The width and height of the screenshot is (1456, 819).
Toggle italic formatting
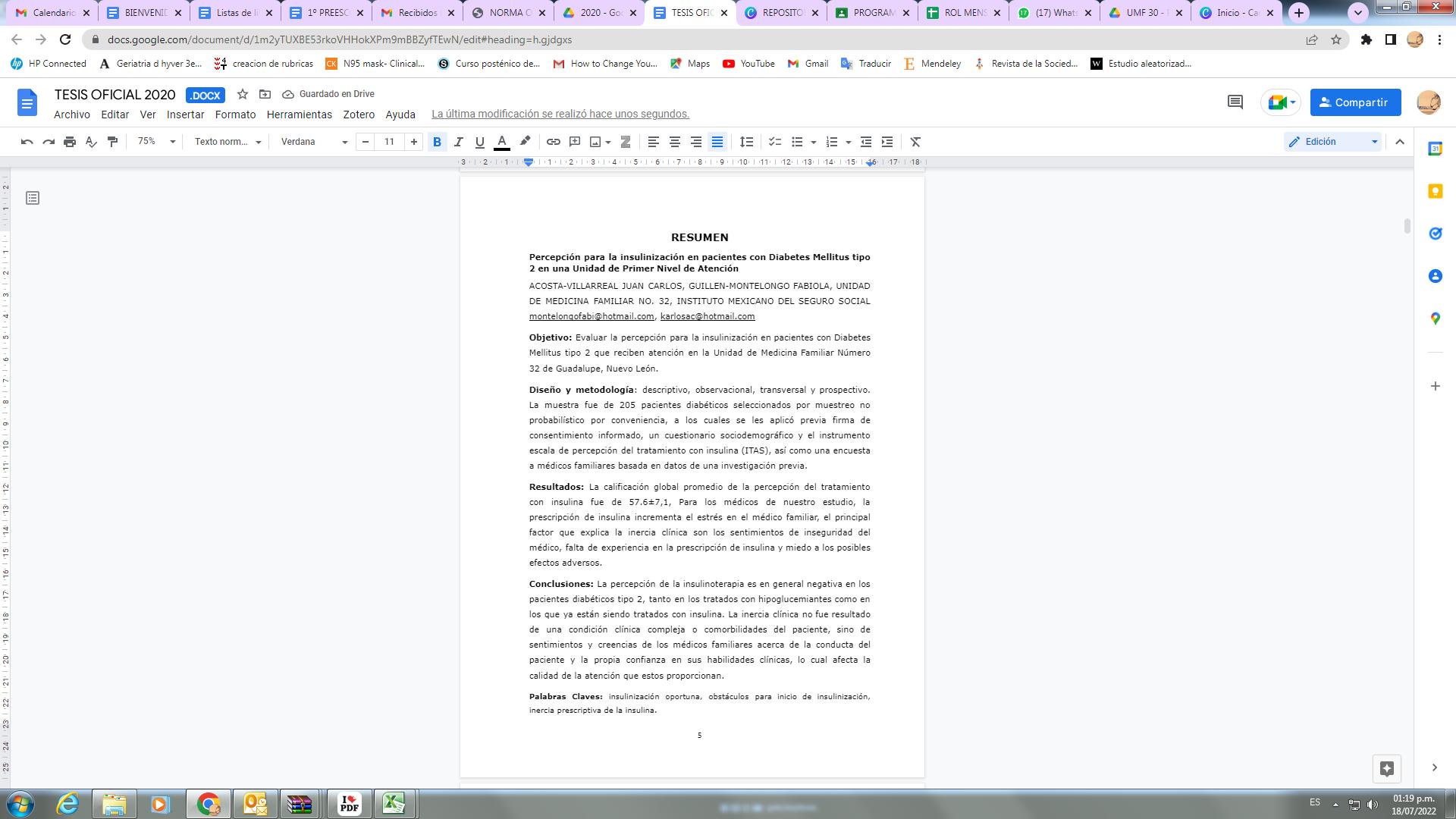pyautogui.click(x=458, y=142)
